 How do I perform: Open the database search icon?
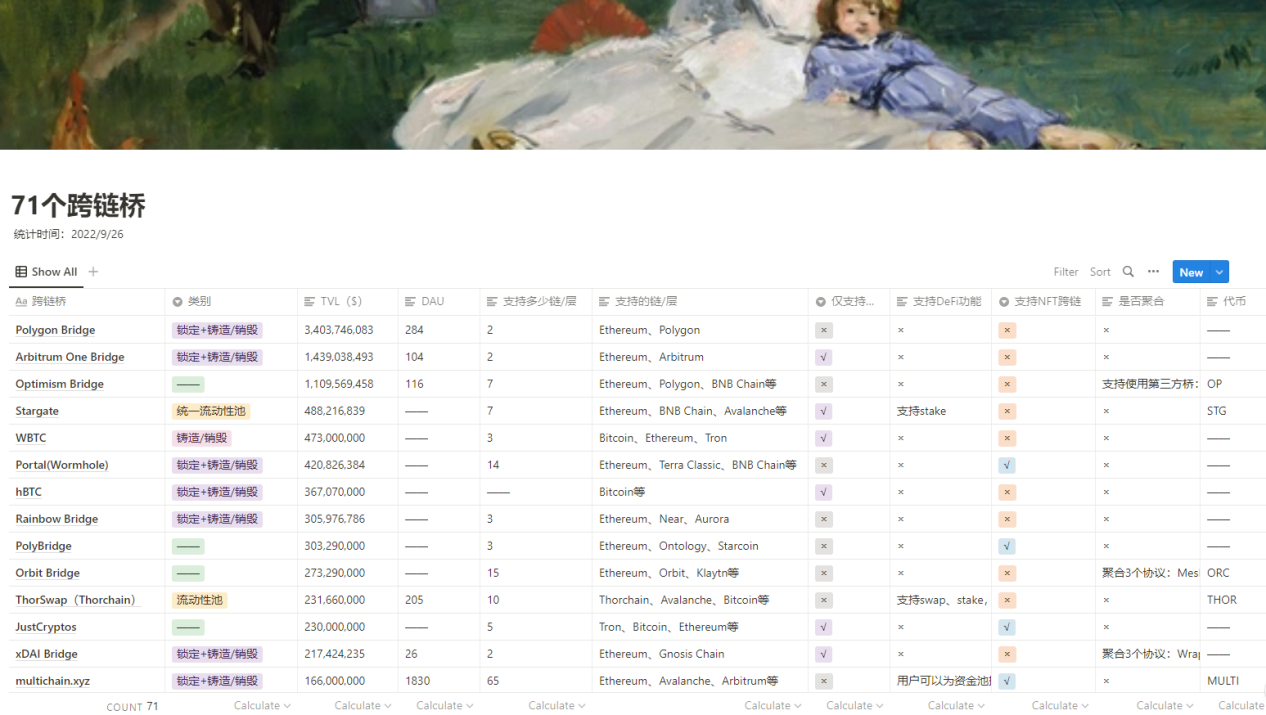pyautogui.click(x=1128, y=272)
